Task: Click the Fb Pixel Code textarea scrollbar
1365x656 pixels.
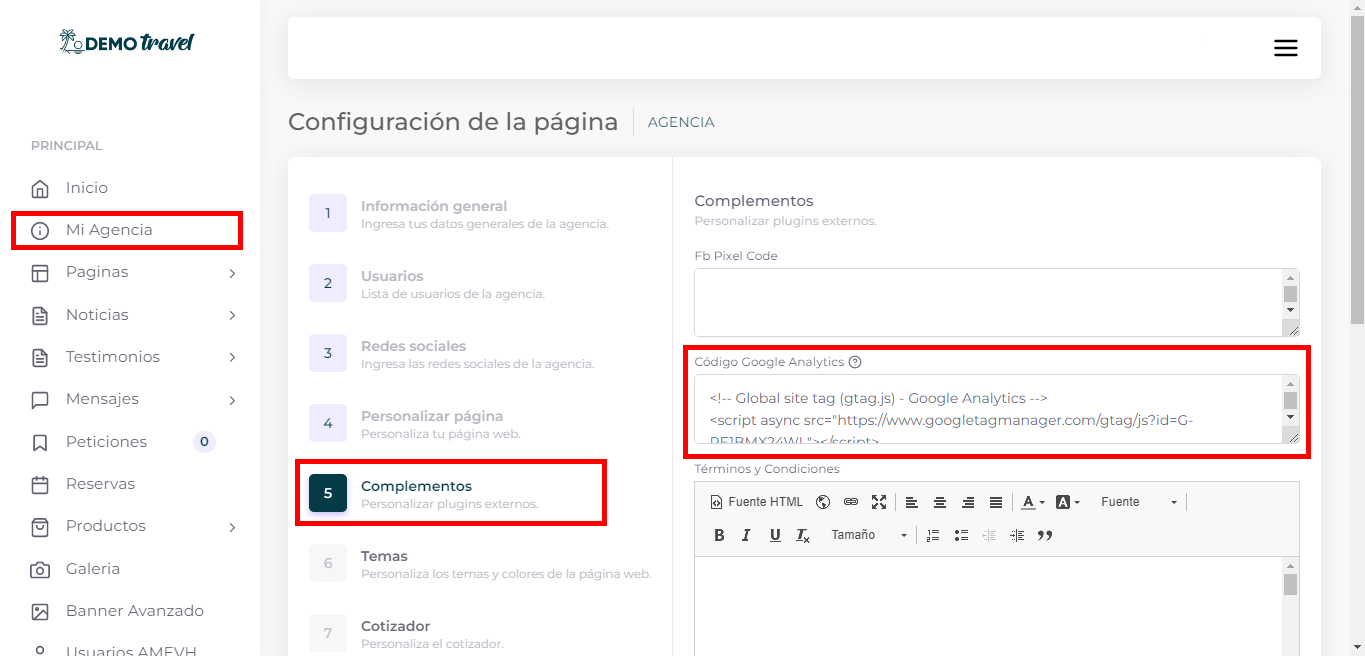Action: tap(1290, 294)
